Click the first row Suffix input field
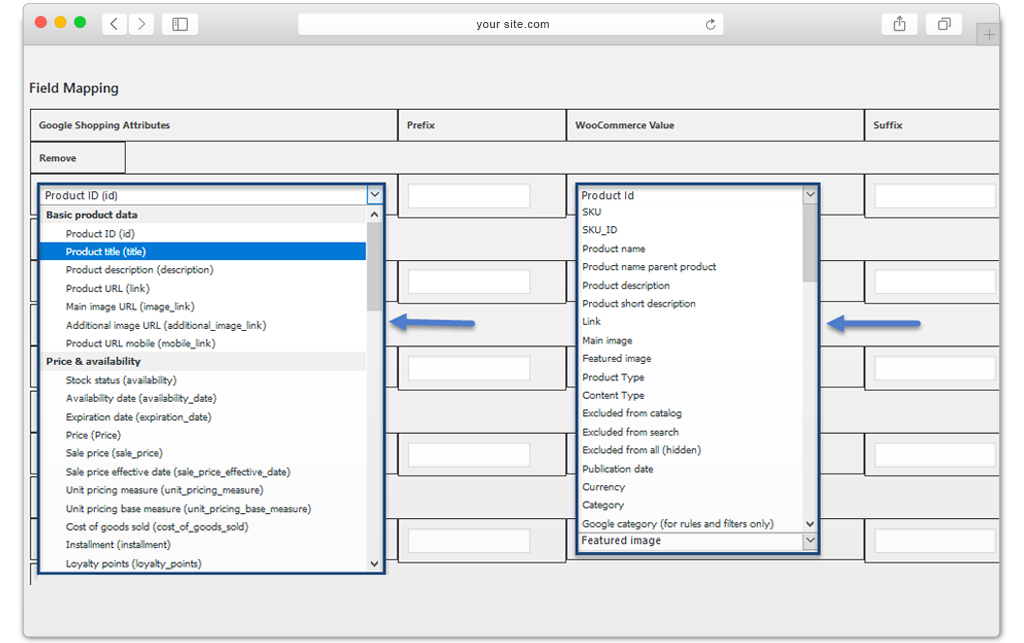 click(935, 196)
